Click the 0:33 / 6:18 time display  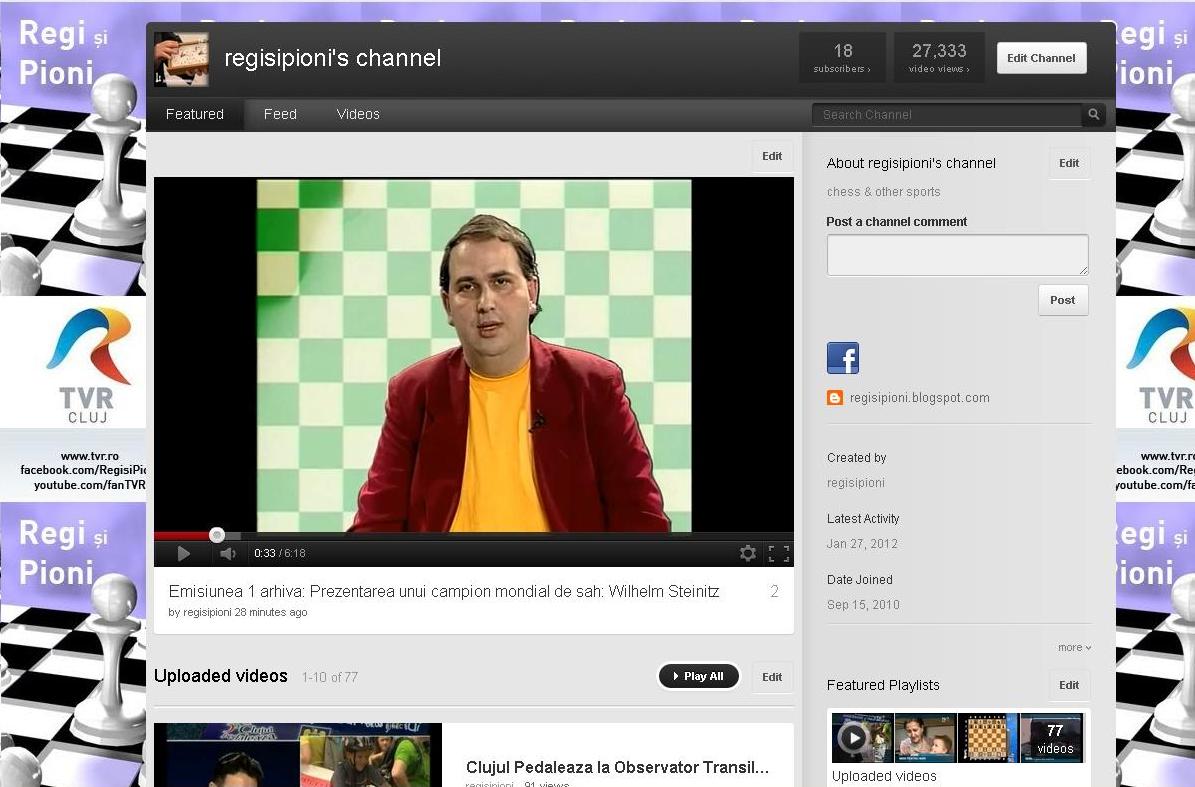point(280,553)
